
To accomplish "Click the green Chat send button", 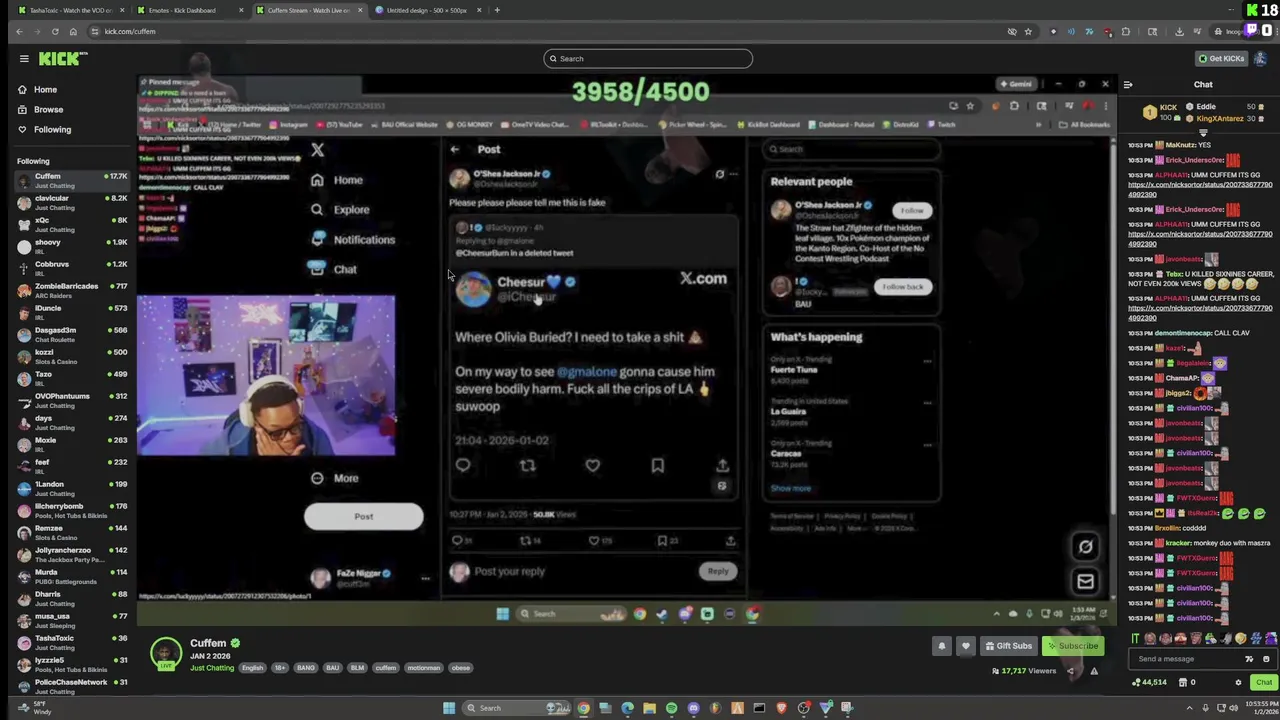I will click(x=1264, y=682).
